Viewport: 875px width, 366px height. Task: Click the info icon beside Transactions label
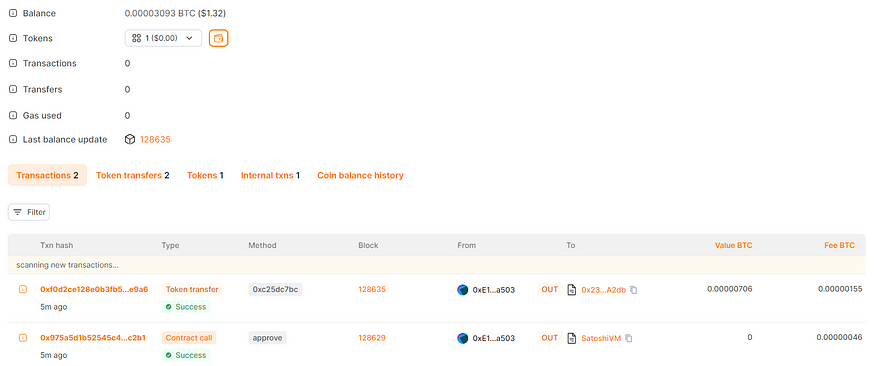pyautogui.click(x=13, y=64)
